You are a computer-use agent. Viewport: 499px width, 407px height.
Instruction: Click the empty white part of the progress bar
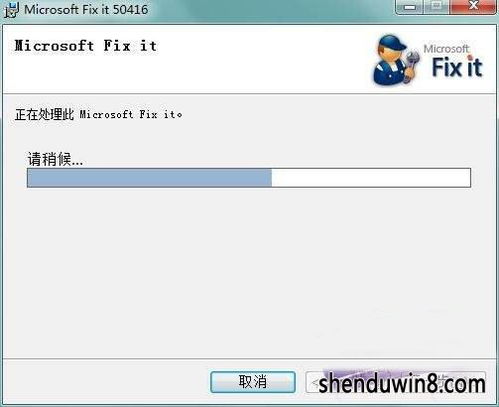[371, 178]
